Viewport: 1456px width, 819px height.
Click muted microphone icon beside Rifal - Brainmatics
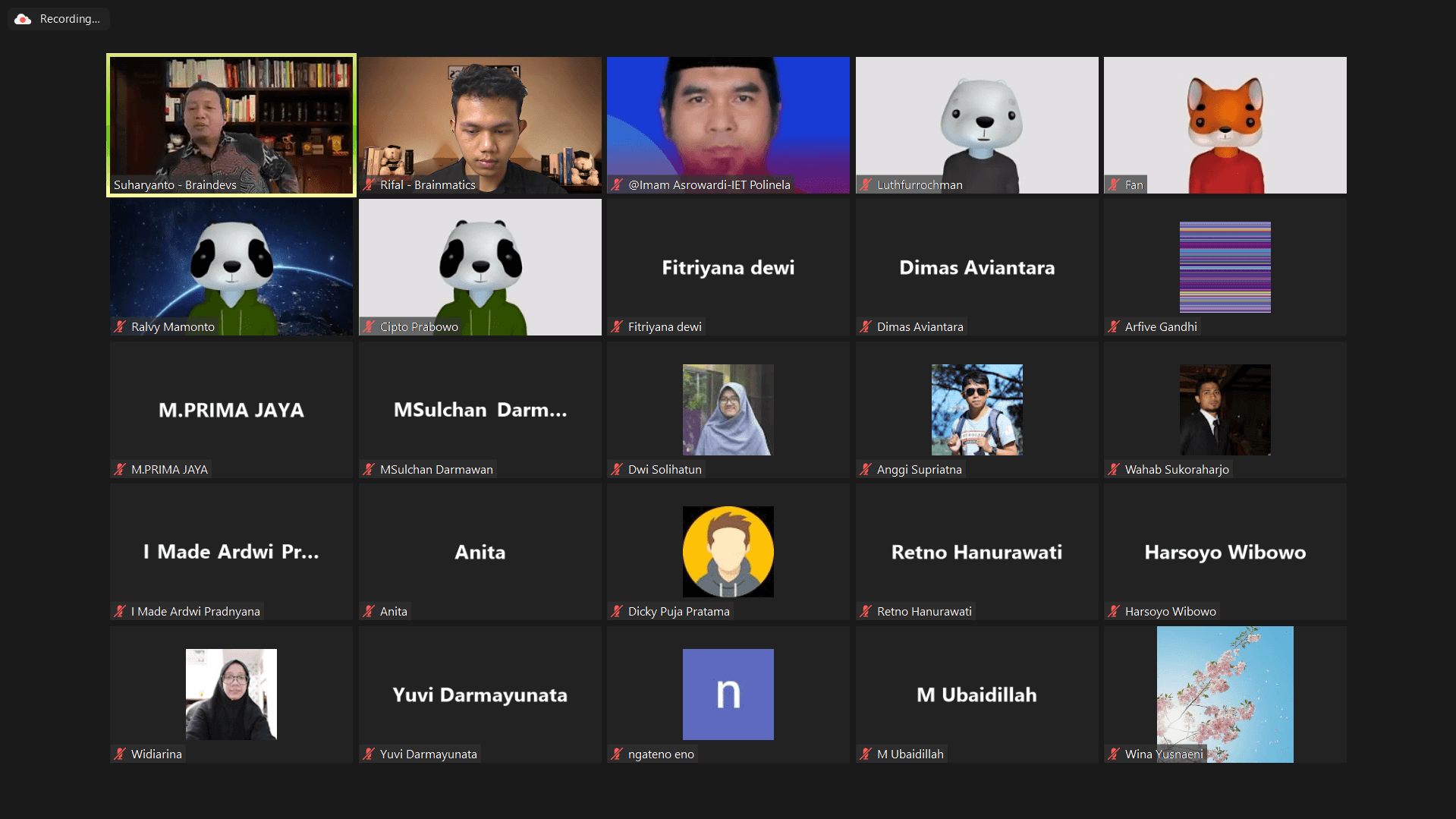click(x=369, y=184)
